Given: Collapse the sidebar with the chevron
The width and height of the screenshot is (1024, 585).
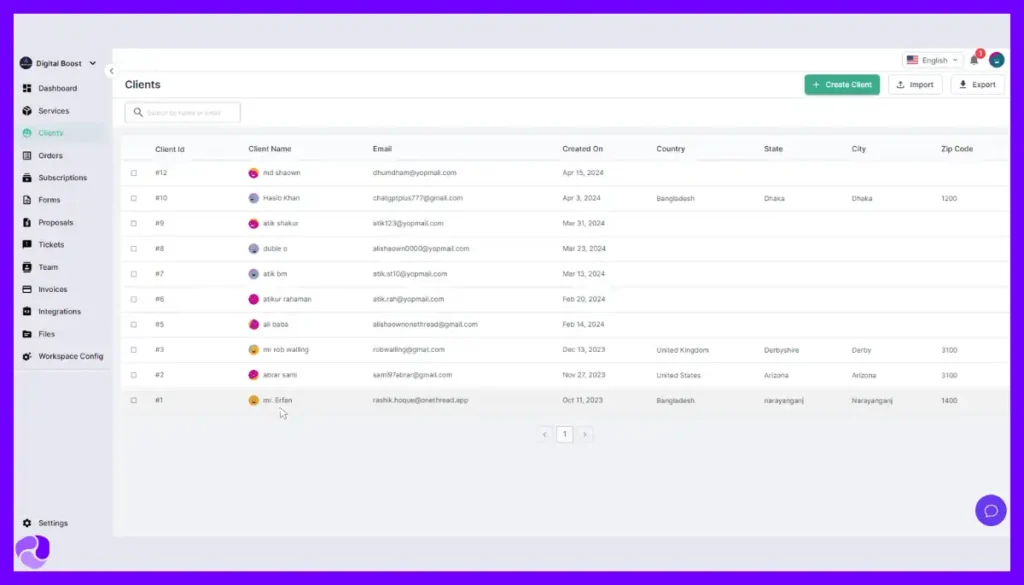Looking at the screenshot, I should [x=112, y=71].
